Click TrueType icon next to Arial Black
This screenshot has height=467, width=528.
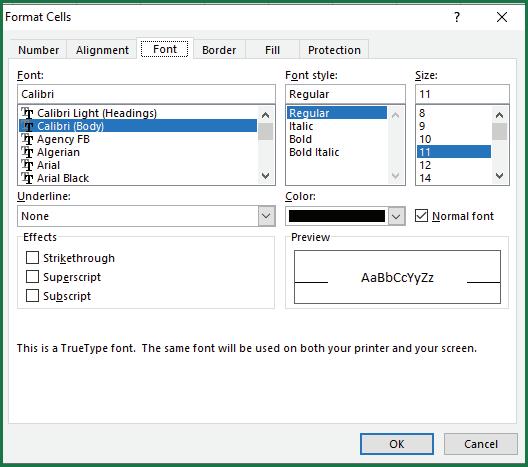point(27,178)
